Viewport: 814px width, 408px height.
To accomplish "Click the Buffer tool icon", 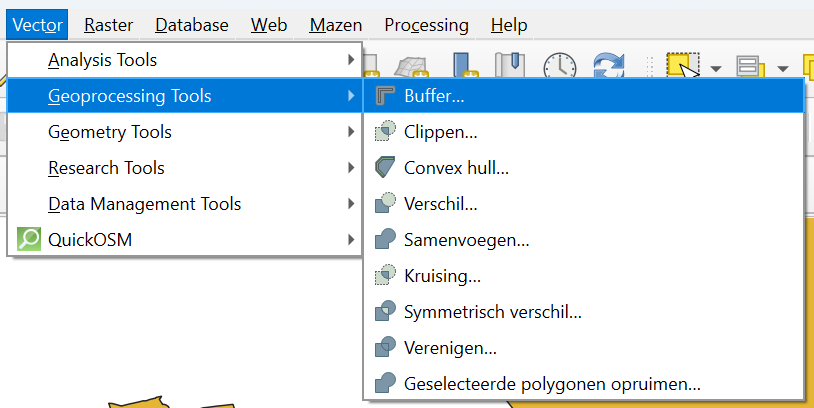I will pos(385,97).
